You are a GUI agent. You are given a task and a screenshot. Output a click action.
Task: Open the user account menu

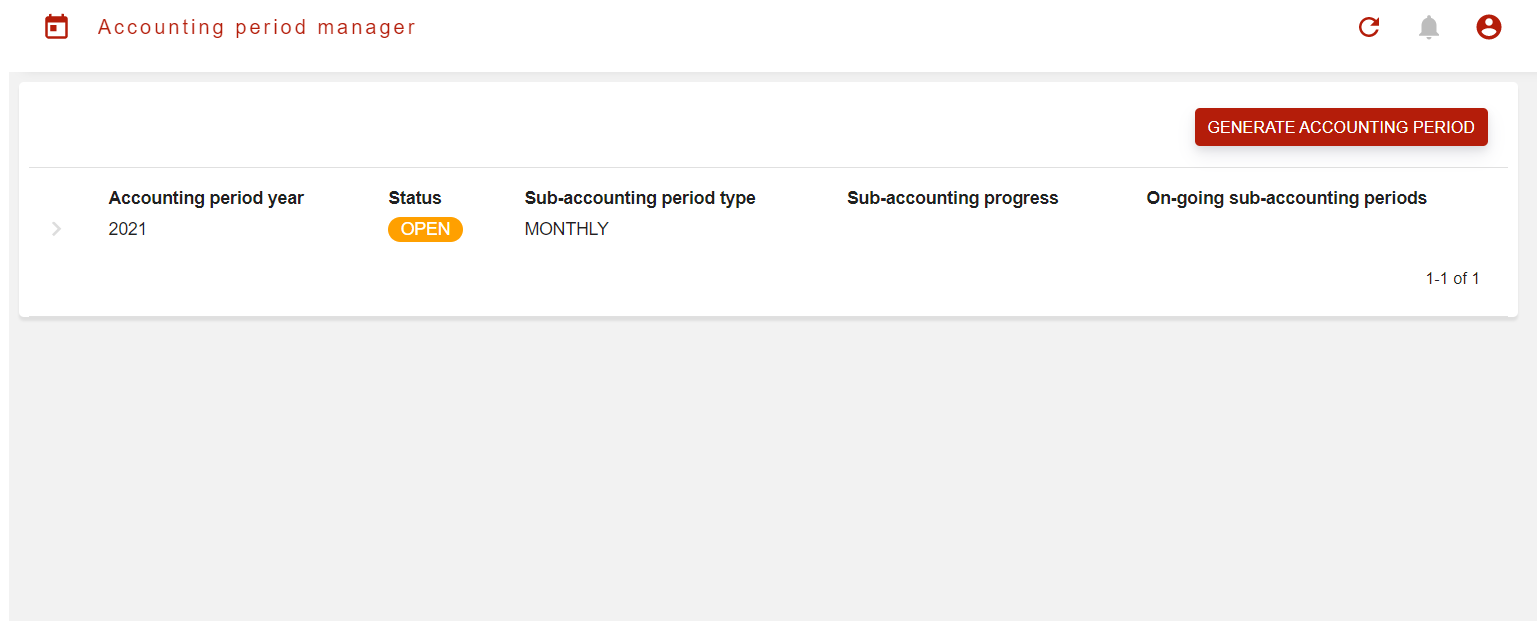(x=1489, y=28)
